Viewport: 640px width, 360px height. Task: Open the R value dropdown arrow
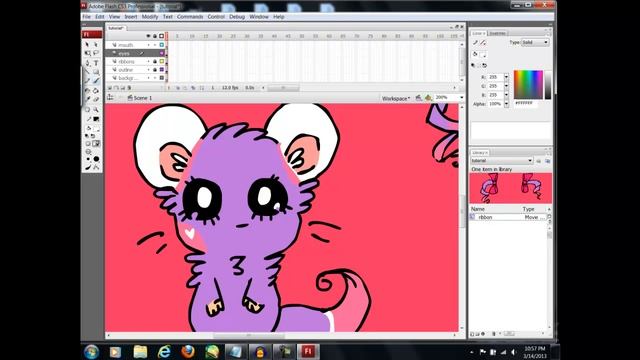(507, 77)
